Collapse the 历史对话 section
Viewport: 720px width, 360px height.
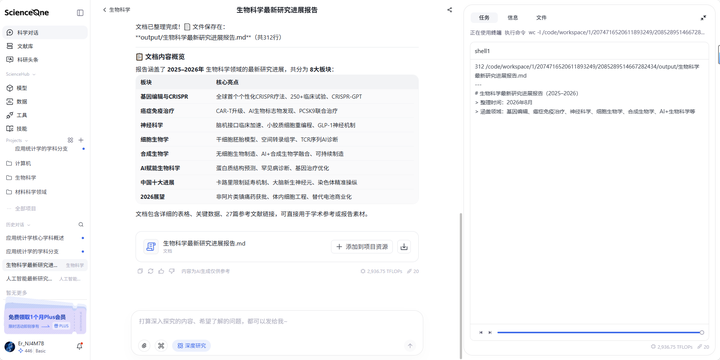(x=18, y=225)
